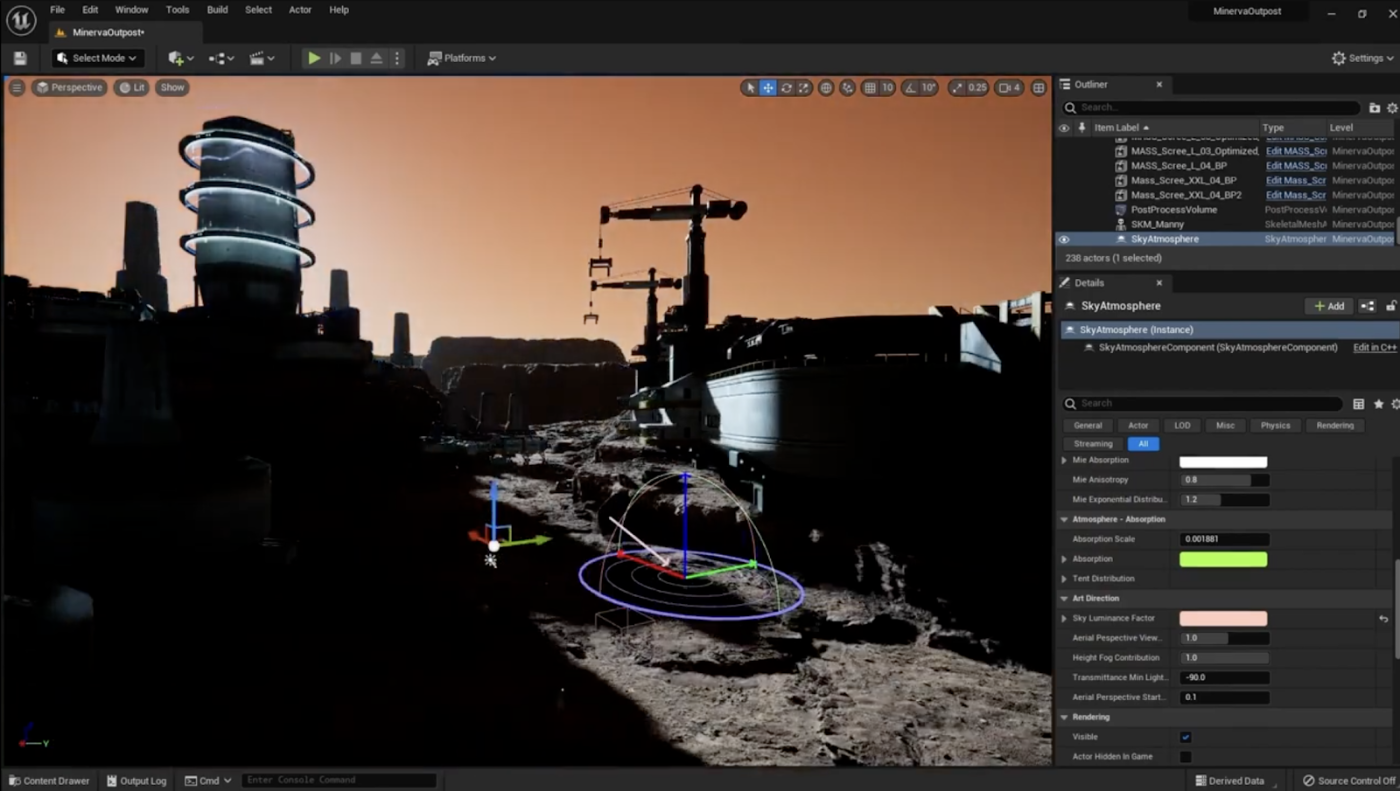1400x791 pixels.
Task: Click the surface snapping icon
Action: [847, 88]
